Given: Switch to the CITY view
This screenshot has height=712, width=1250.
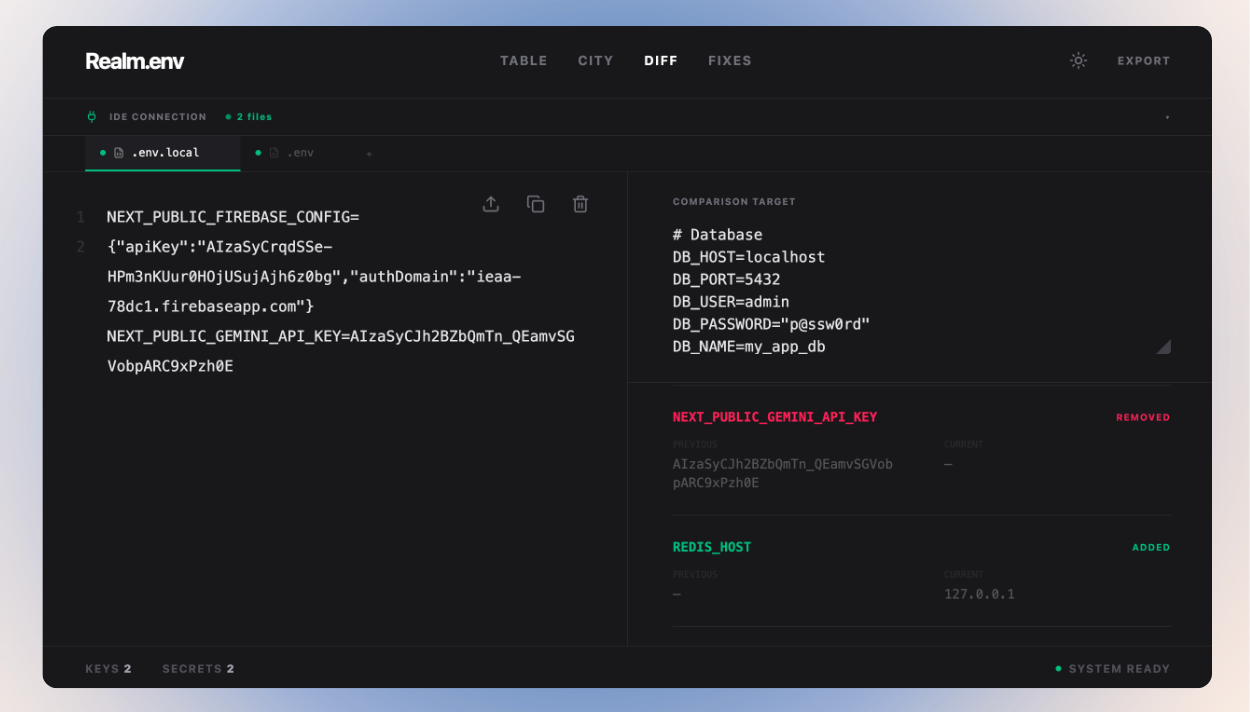Looking at the screenshot, I should pyautogui.click(x=595, y=60).
